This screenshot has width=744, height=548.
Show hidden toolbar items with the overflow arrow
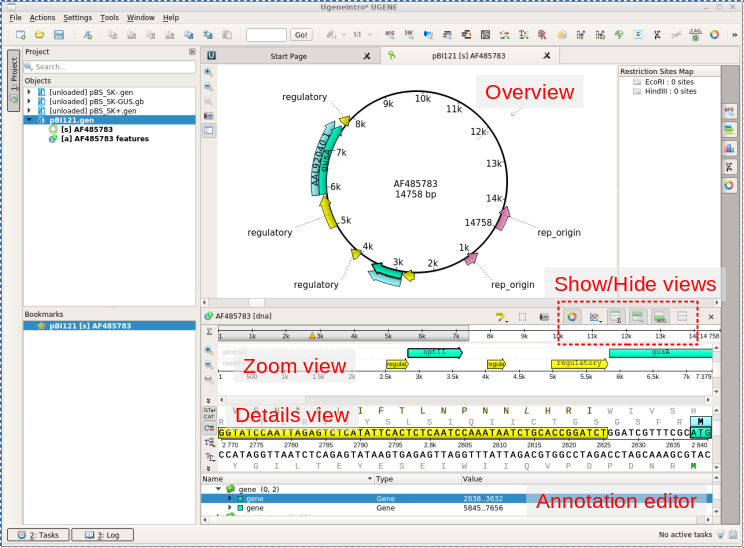click(x=735, y=35)
